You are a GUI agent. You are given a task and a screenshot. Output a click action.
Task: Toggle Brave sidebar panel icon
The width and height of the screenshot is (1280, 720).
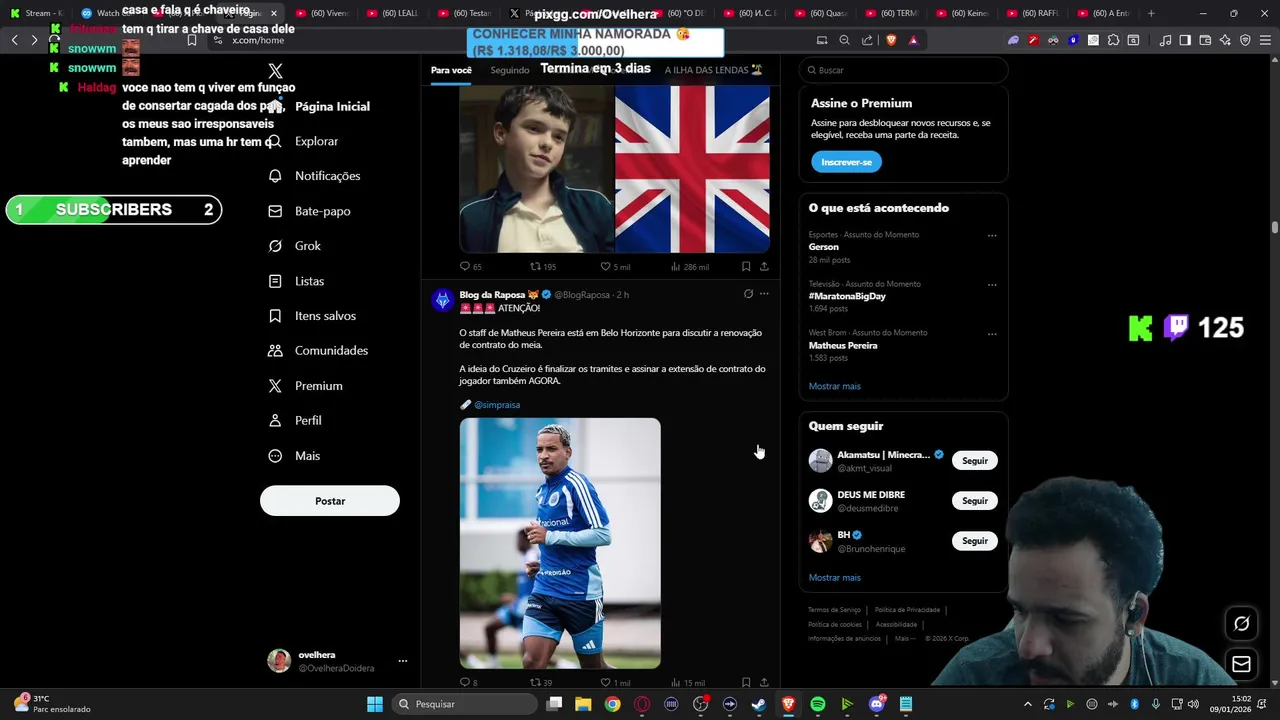point(1185,40)
